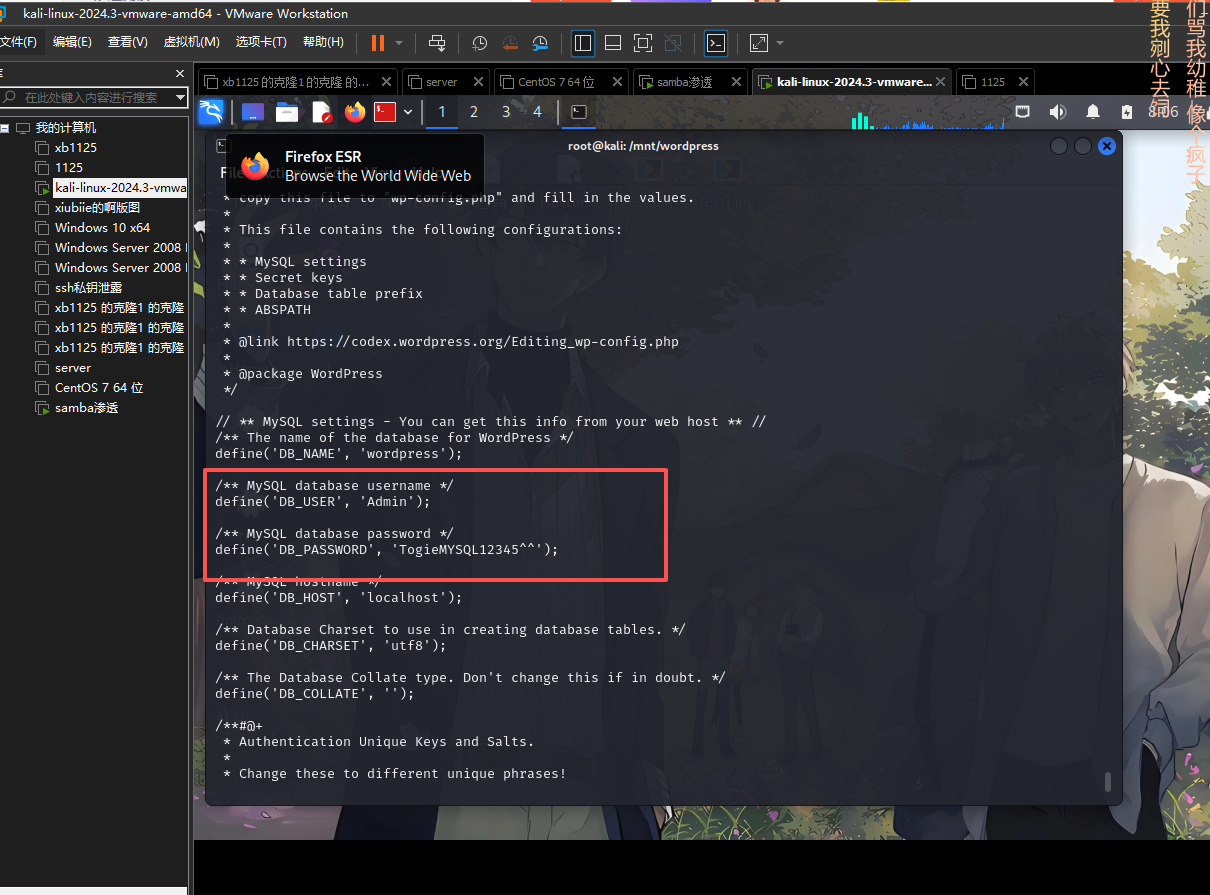This screenshot has height=895, width=1210.
Task: Enter VMware full screen mode icon
Action: click(643, 43)
